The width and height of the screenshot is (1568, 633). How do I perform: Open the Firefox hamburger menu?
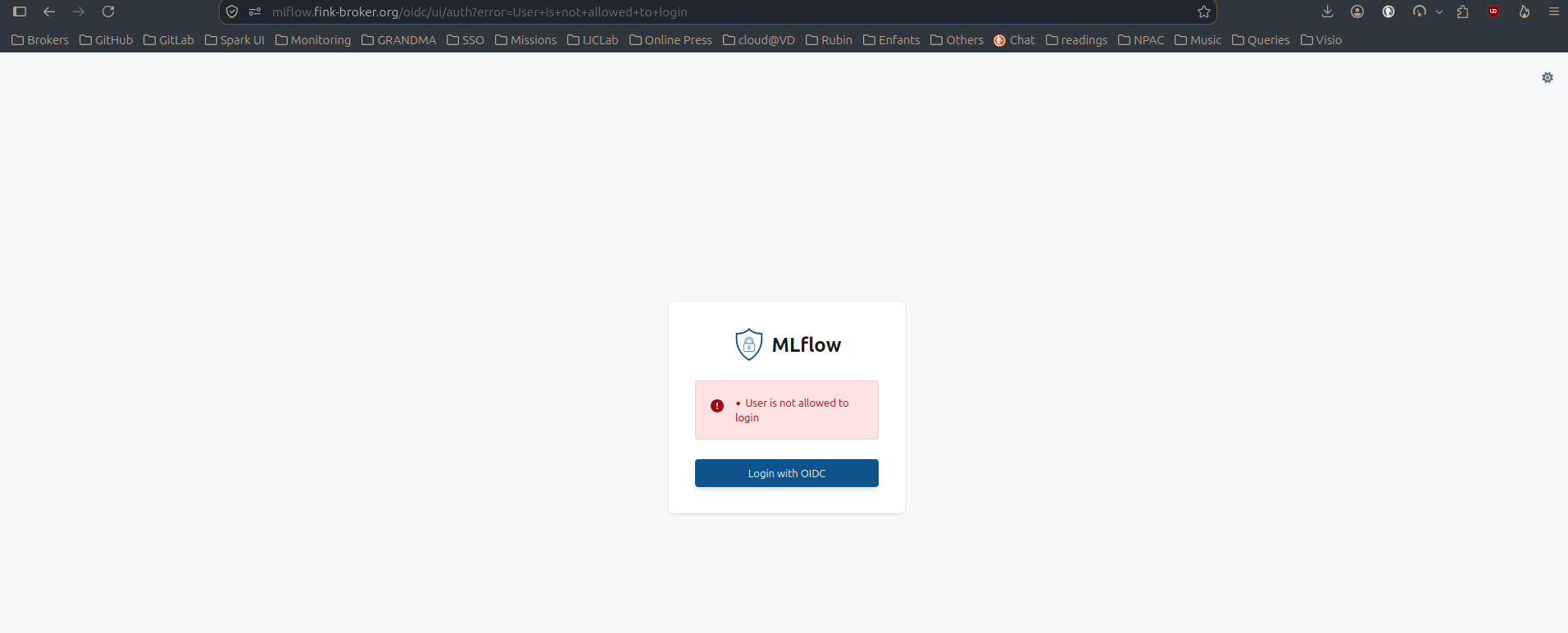pyautogui.click(x=1553, y=11)
